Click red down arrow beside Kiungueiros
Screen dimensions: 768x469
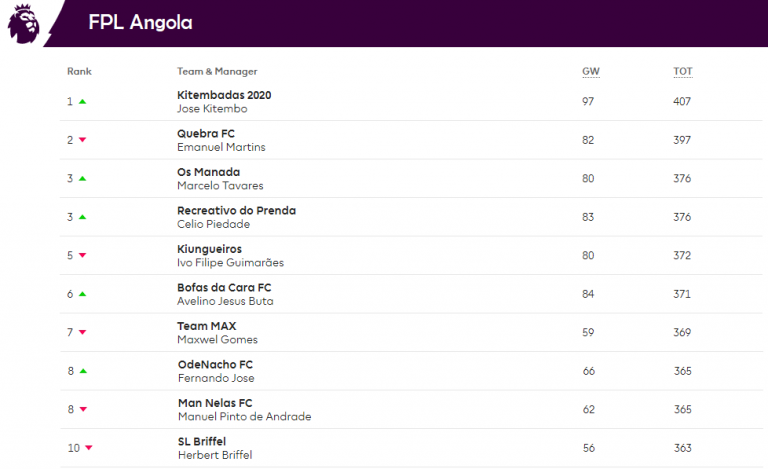[83, 256]
